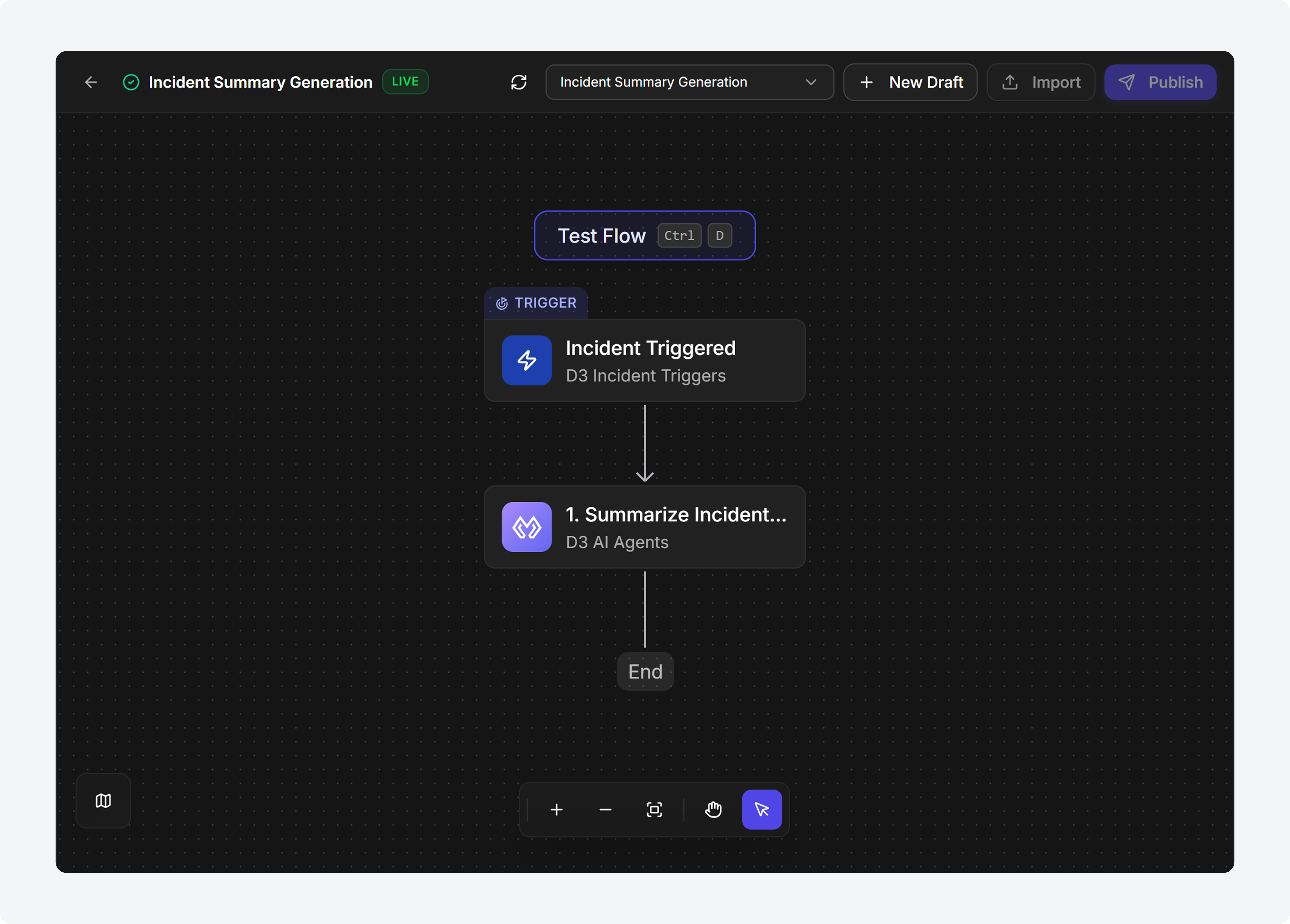Toggle the minimap panel
1290x924 pixels.
(103, 801)
